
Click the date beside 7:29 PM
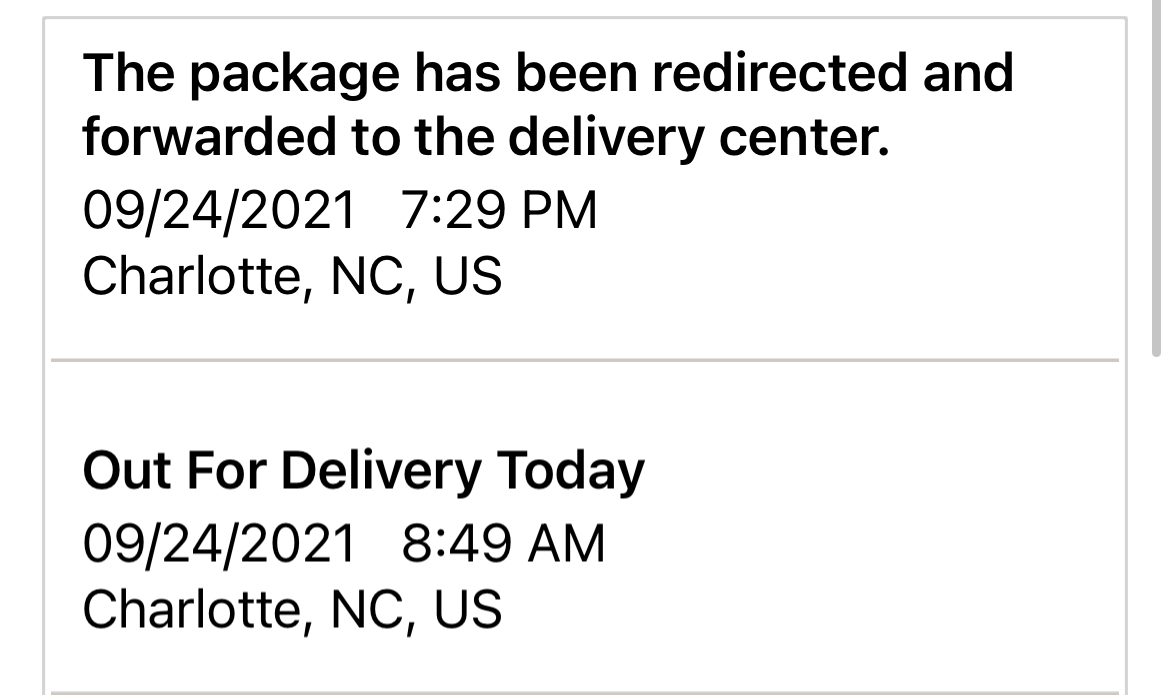[219, 211]
